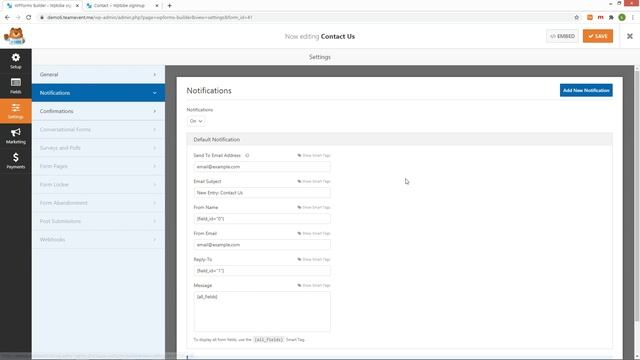The width and height of the screenshot is (640, 360).
Task: Show Smart Tags for Message
Action: point(313,285)
